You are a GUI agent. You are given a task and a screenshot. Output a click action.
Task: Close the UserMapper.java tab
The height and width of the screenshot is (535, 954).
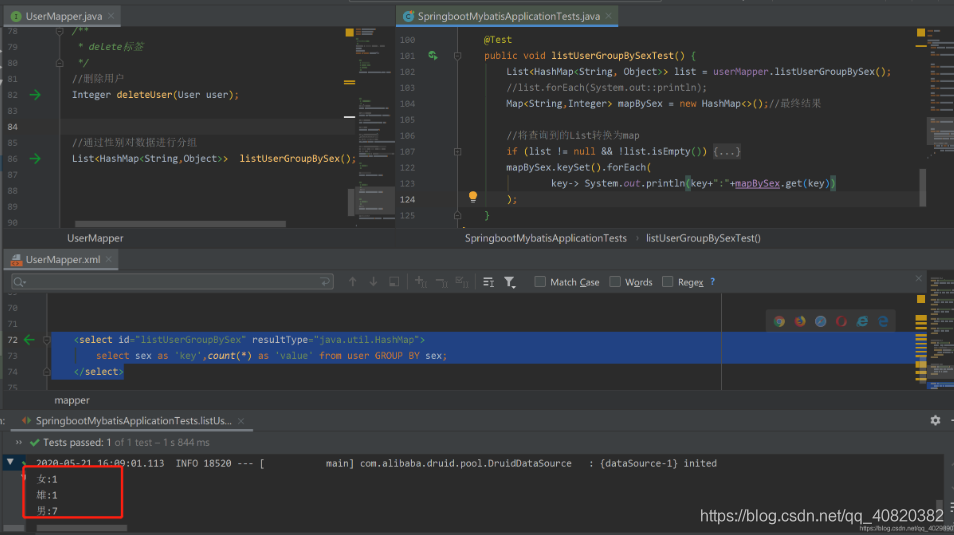point(111,16)
